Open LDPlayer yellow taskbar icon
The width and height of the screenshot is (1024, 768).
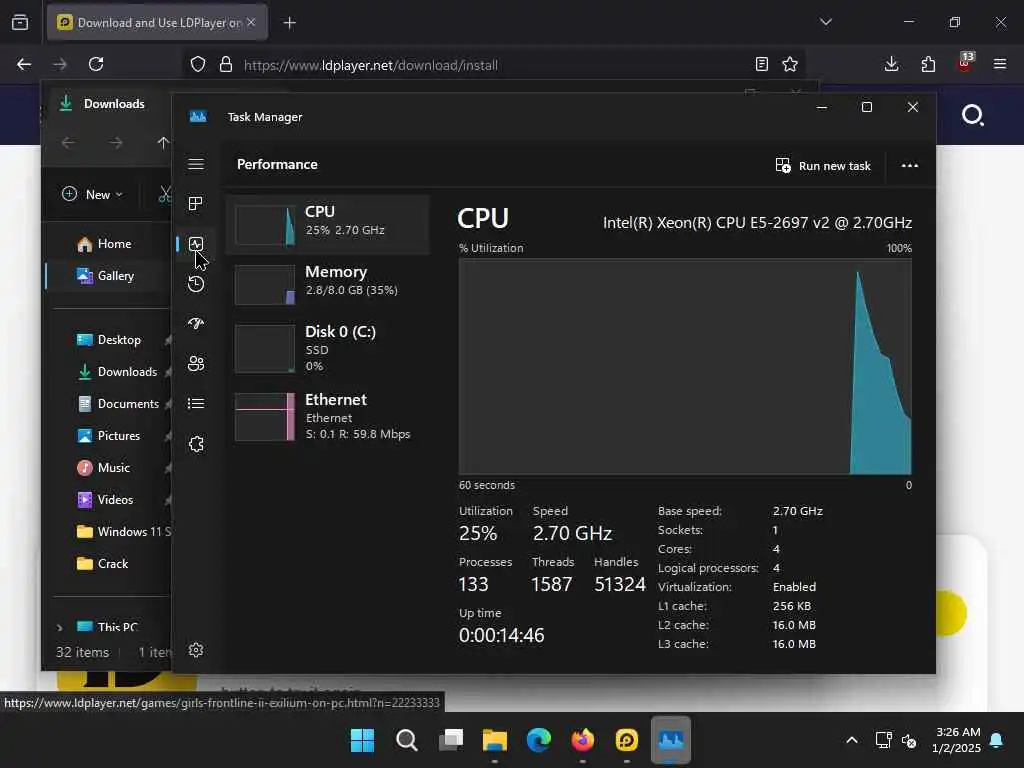tap(627, 740)
